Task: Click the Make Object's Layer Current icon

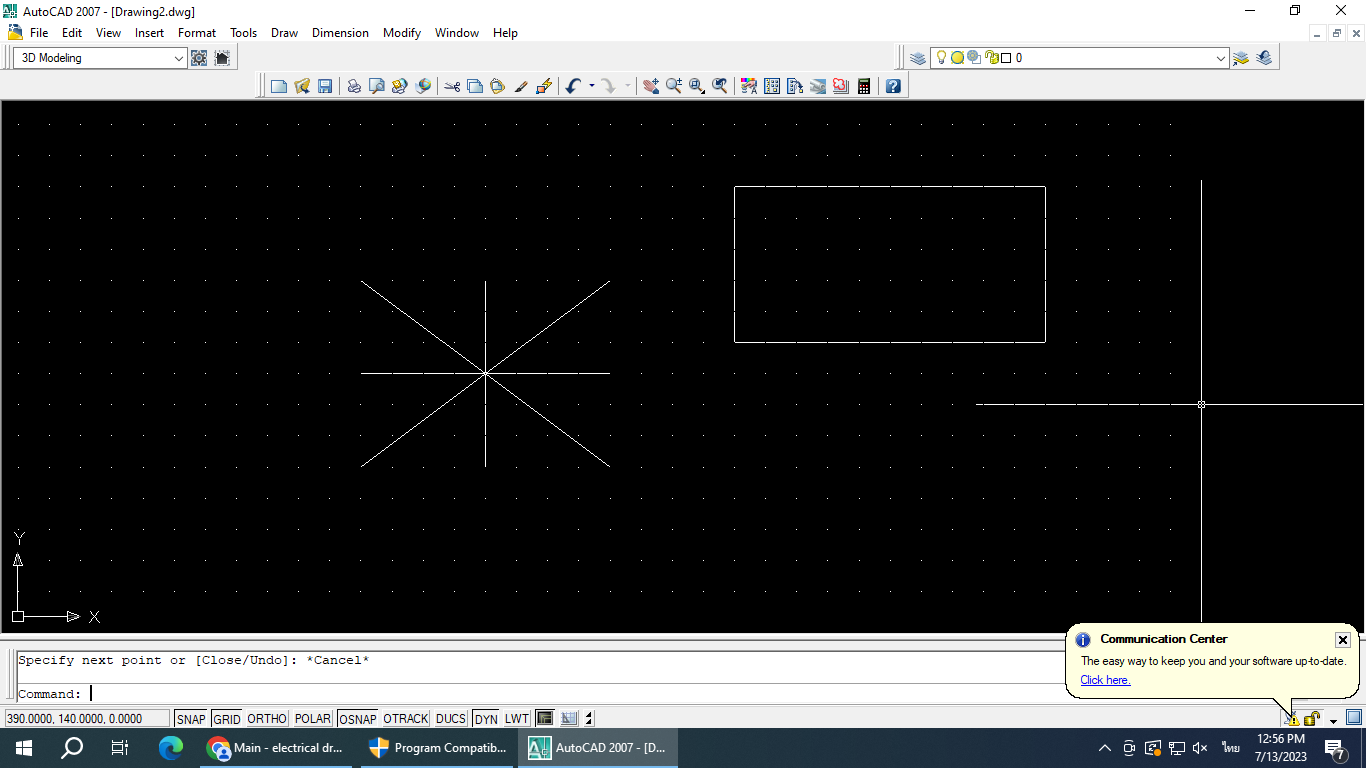Action: pos(1241,58)
